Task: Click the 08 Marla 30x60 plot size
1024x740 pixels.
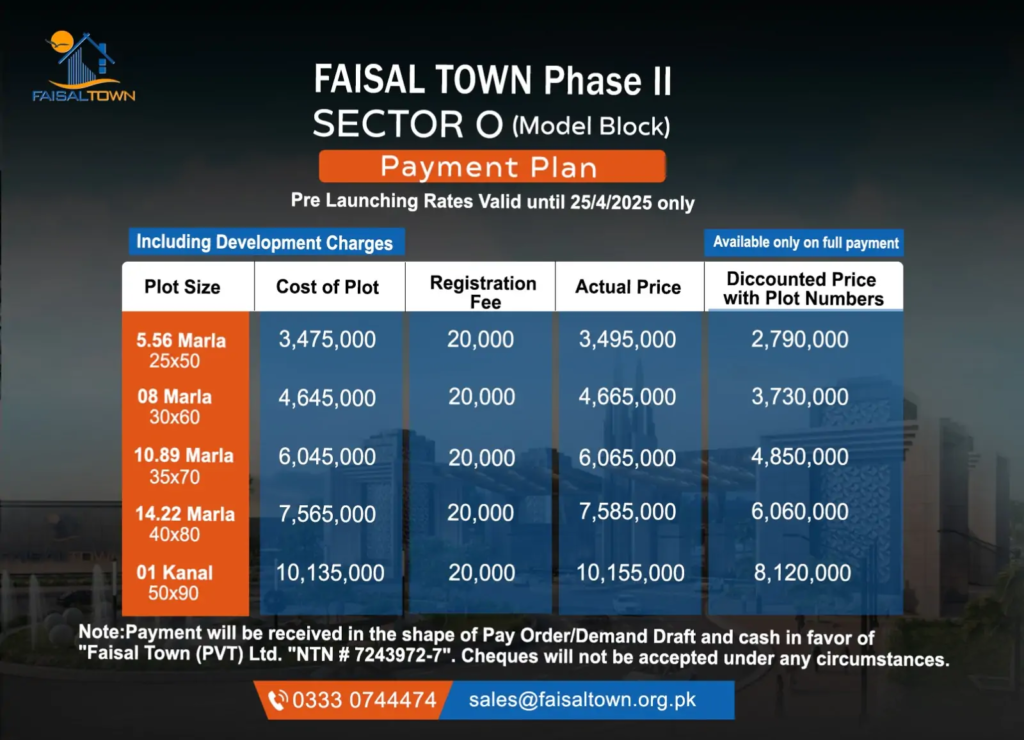Action: tap(176, 406)
